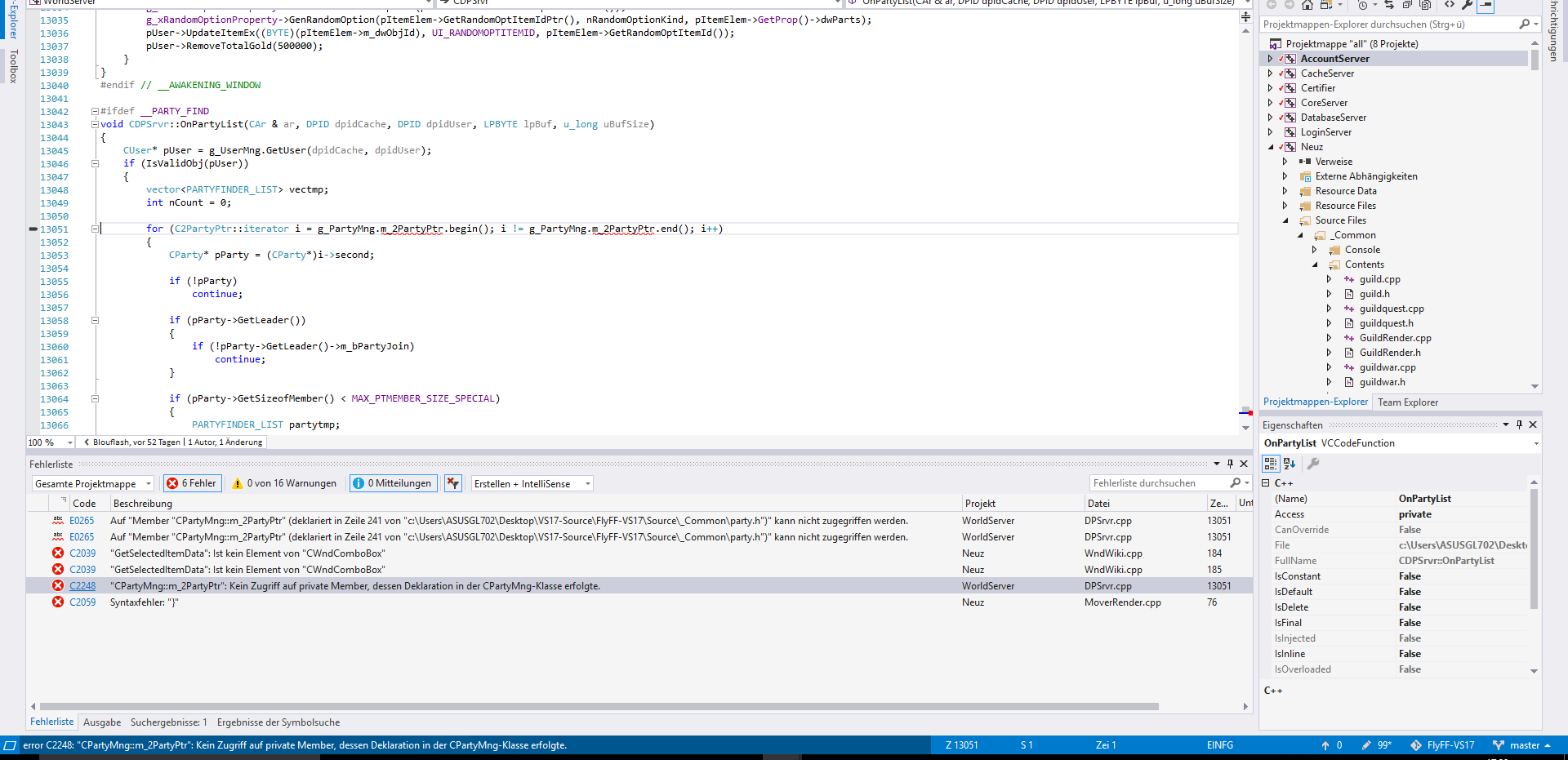Image resolution: width=1568 pixels, height=760 pixels.
Task: Click the Preview Selected Items icon
Action: pos(1486,5)
